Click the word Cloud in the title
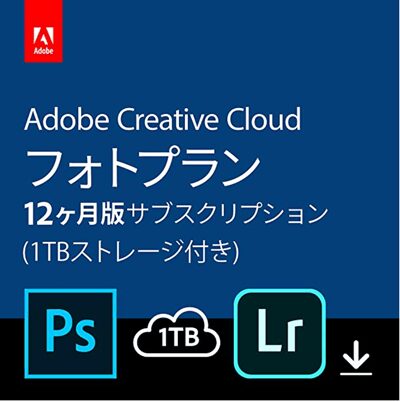Image resolution: width=400 pixels, height=402 pixels. pos(264,119)
